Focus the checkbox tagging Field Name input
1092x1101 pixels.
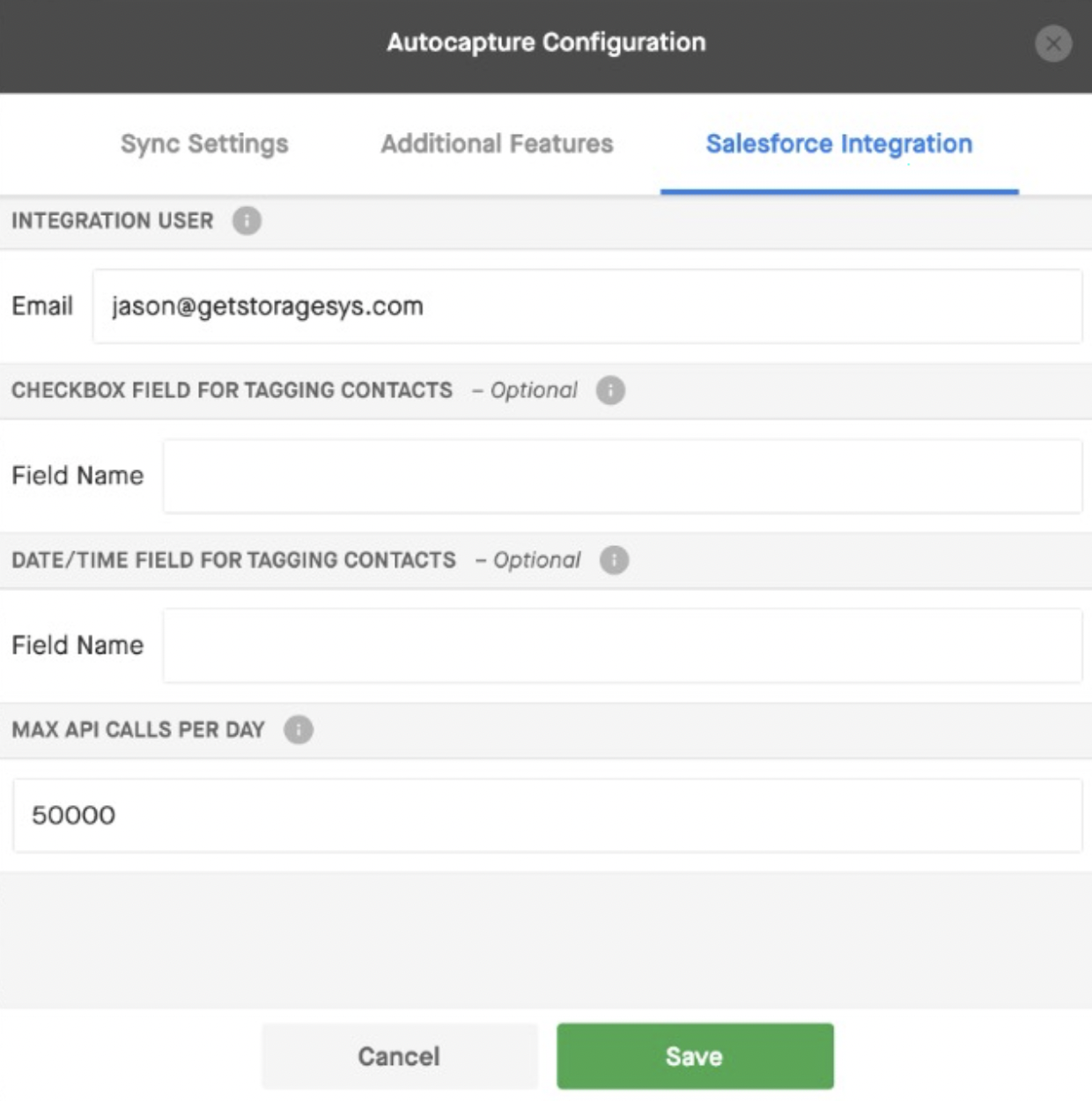(623, 477)
